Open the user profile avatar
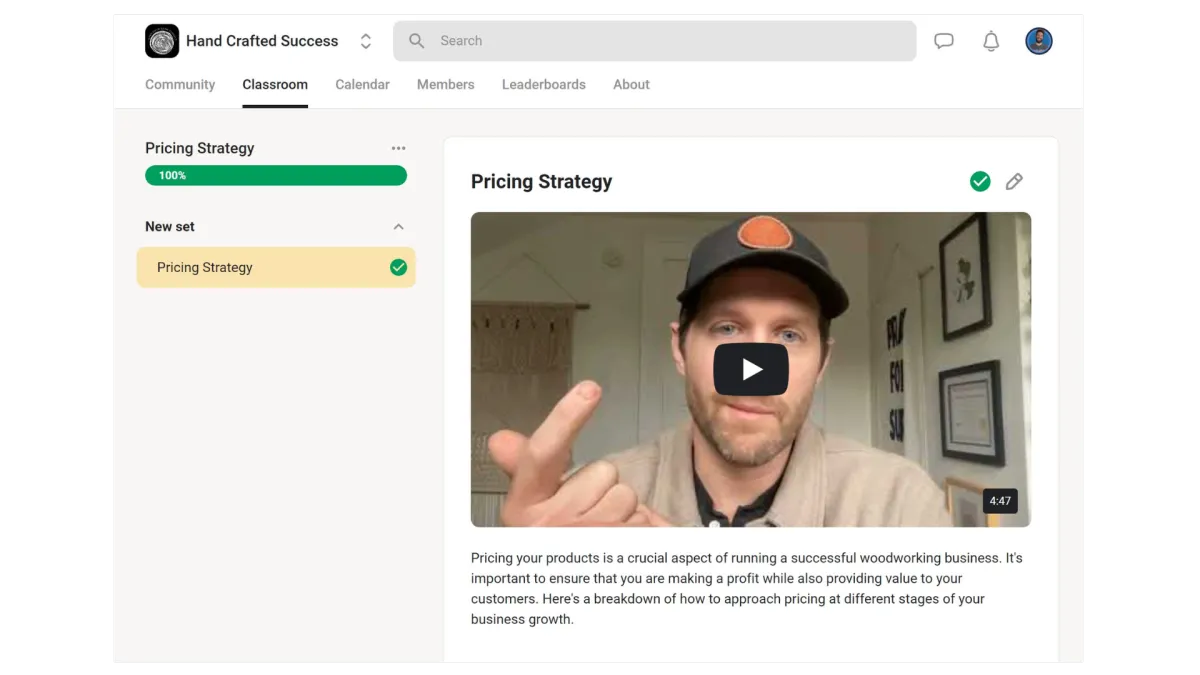Image resolution: width=1200 pixels, height=675 pixels. [x=1039, y=41]
